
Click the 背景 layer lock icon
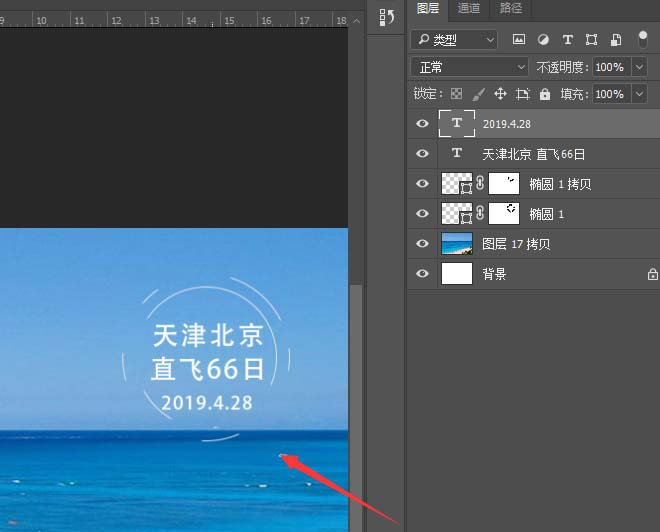(x=652, y=274)
